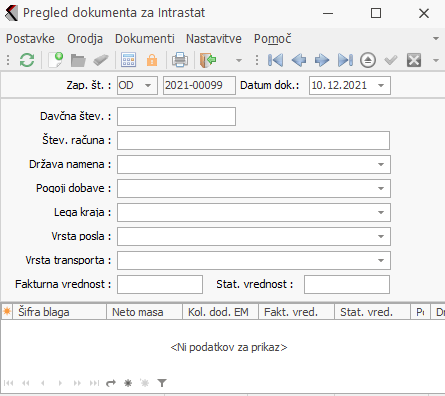Click the Fakturna vrednost input field
Screen dimensions: 445x396
click(160, 284)
